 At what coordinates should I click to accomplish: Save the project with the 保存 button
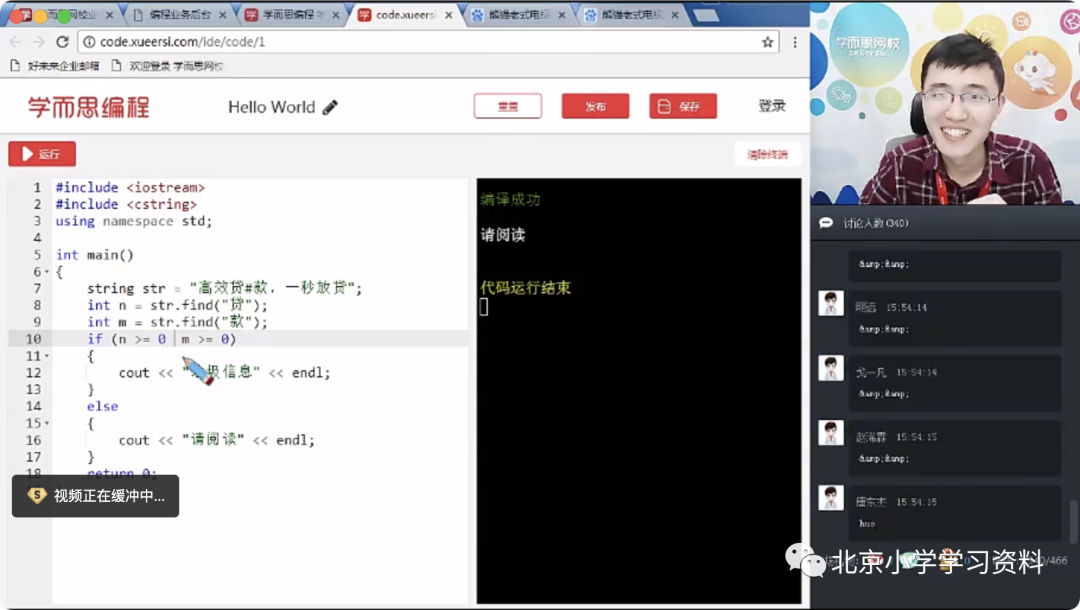[683, 106]
